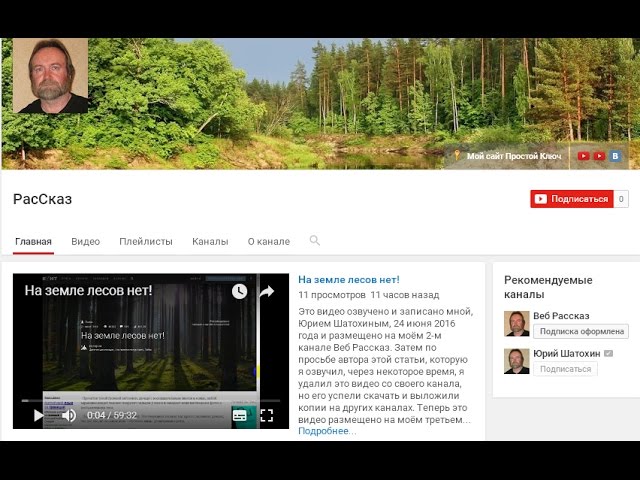Click the first red YouTube icon in banner
Image resolution: width=640 pixels, height=480 pixels.
click(x=583, y=156)
